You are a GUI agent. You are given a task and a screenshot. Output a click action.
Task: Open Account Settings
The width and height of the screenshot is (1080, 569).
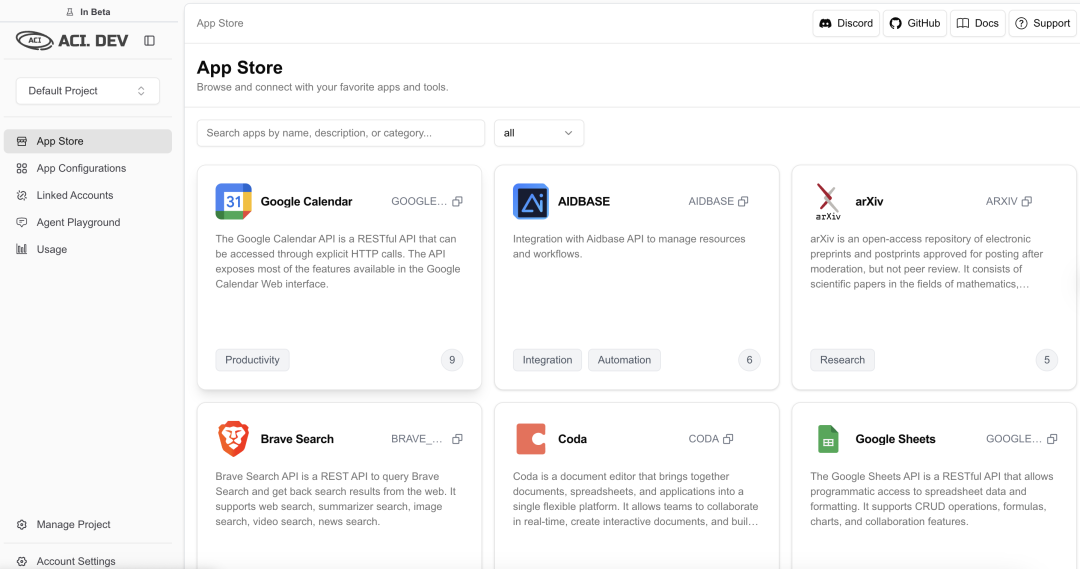87,561
